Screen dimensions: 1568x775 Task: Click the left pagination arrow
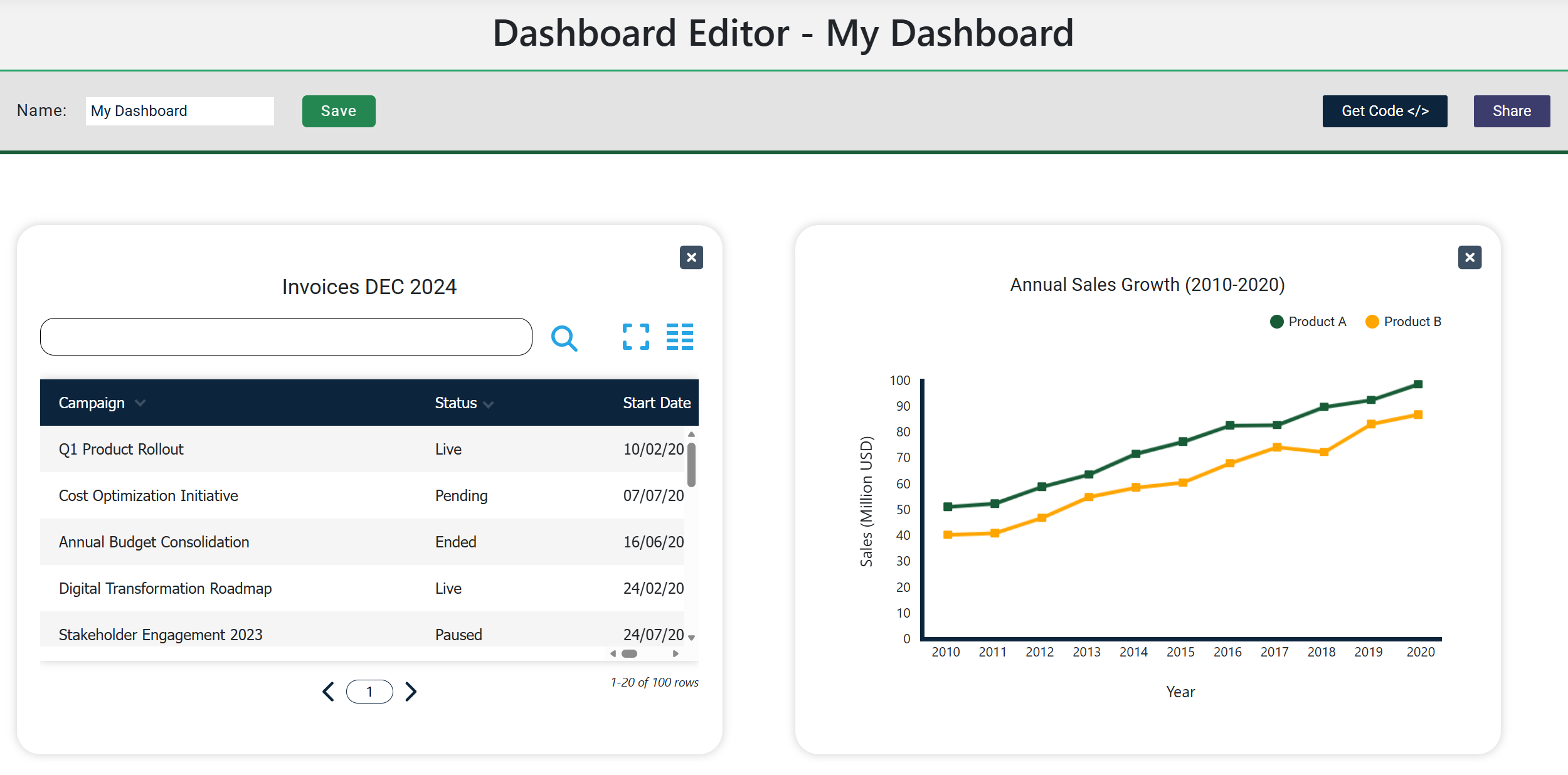[x=328, y=691]
